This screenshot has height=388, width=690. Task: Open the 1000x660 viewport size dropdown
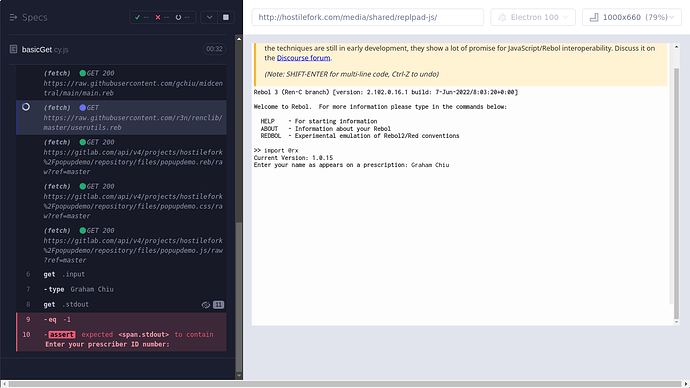(x=632, y=17)
